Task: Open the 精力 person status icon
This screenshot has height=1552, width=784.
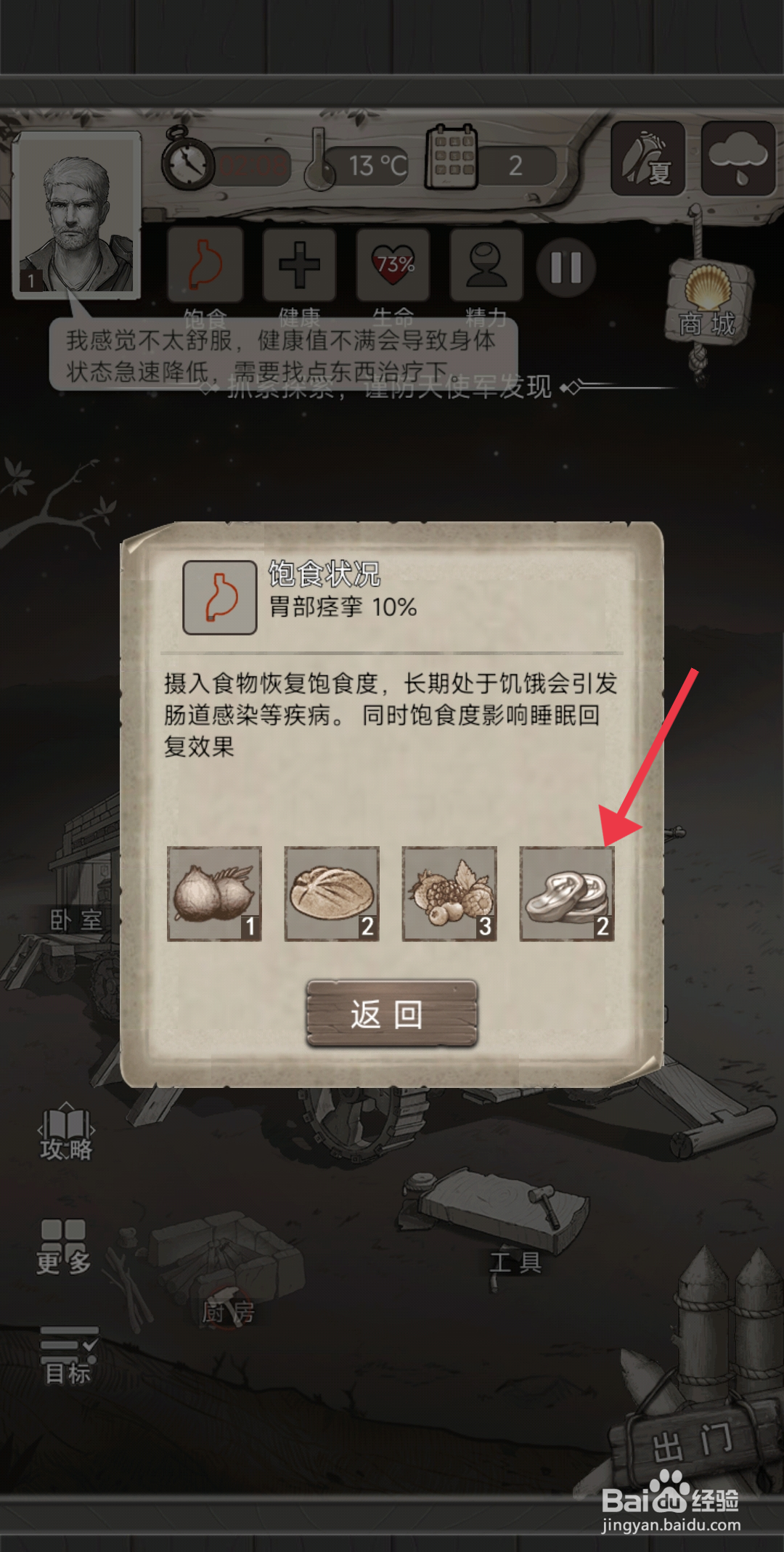Action: [486, 264]
